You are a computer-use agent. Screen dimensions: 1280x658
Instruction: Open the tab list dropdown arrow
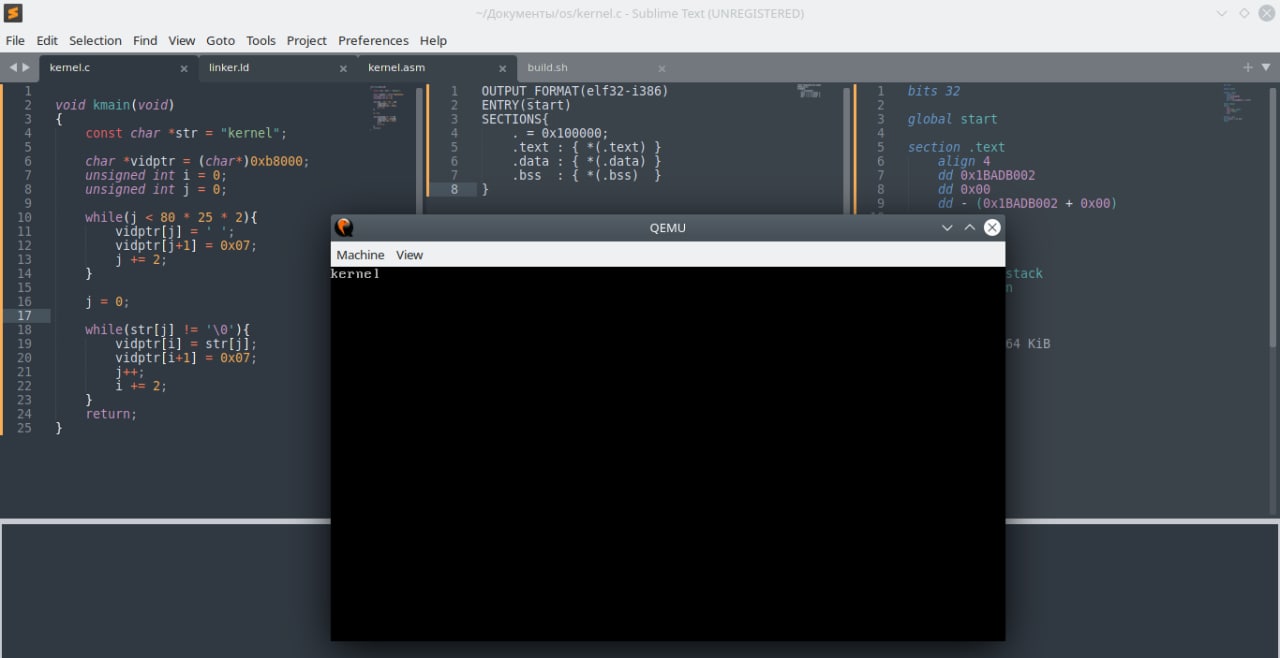pyautogui.click(x=1266, y=67)
